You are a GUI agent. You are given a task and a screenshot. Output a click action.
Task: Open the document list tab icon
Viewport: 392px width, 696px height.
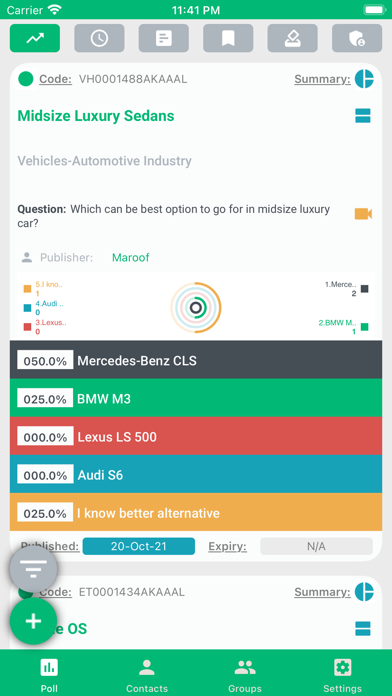pyautogui.click(x=163, y=38)
